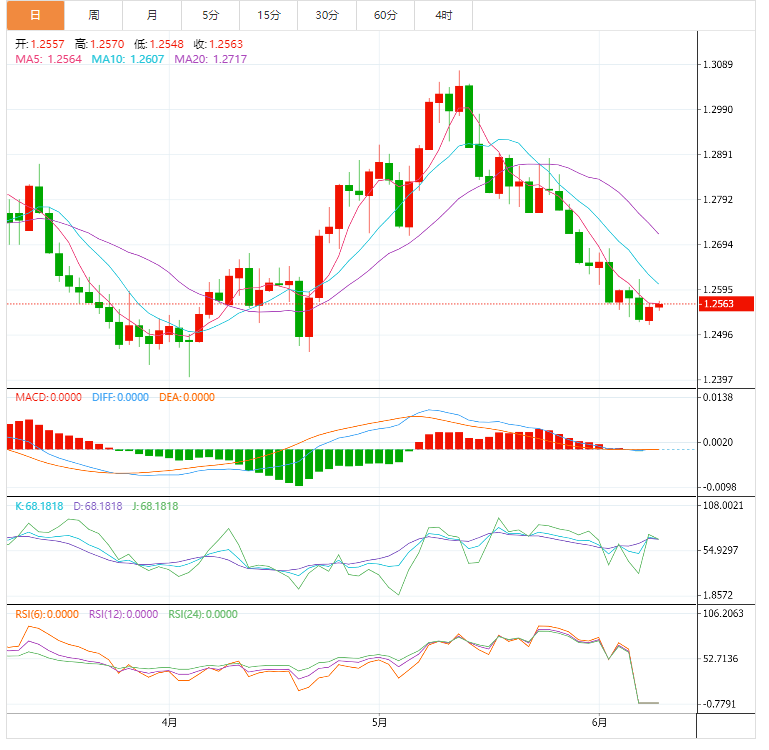Click the 6月 date axis label
Viewport: 769px width, 750px height.
599,721
